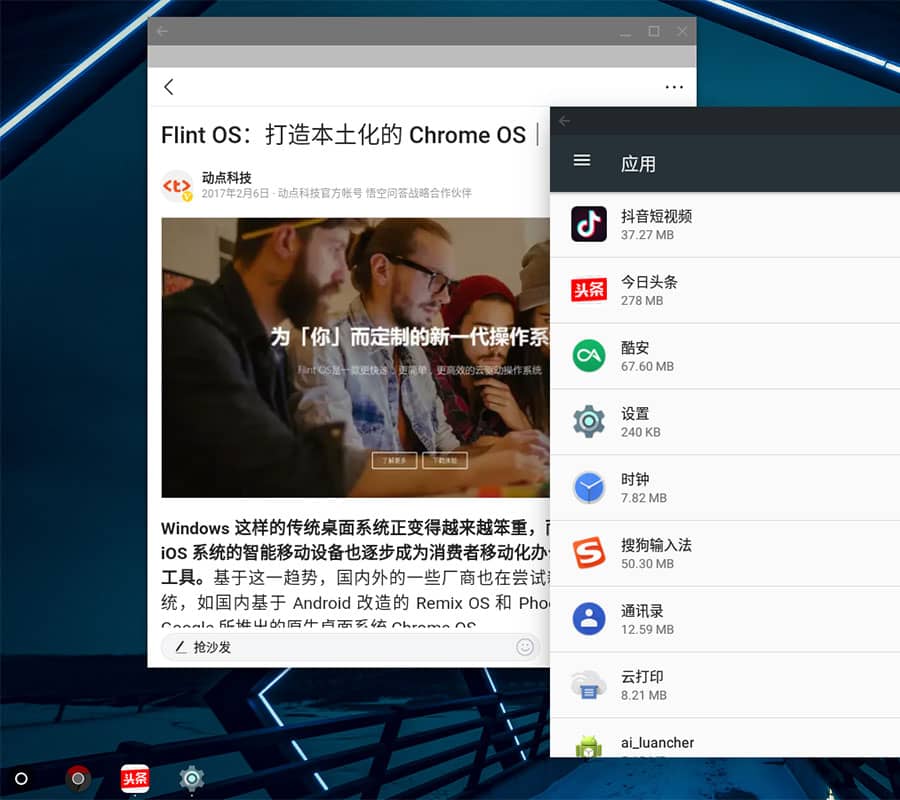Click the 37.27 MB size text
This screenshot has height=800, width=900.
click(x=647, y=235)
